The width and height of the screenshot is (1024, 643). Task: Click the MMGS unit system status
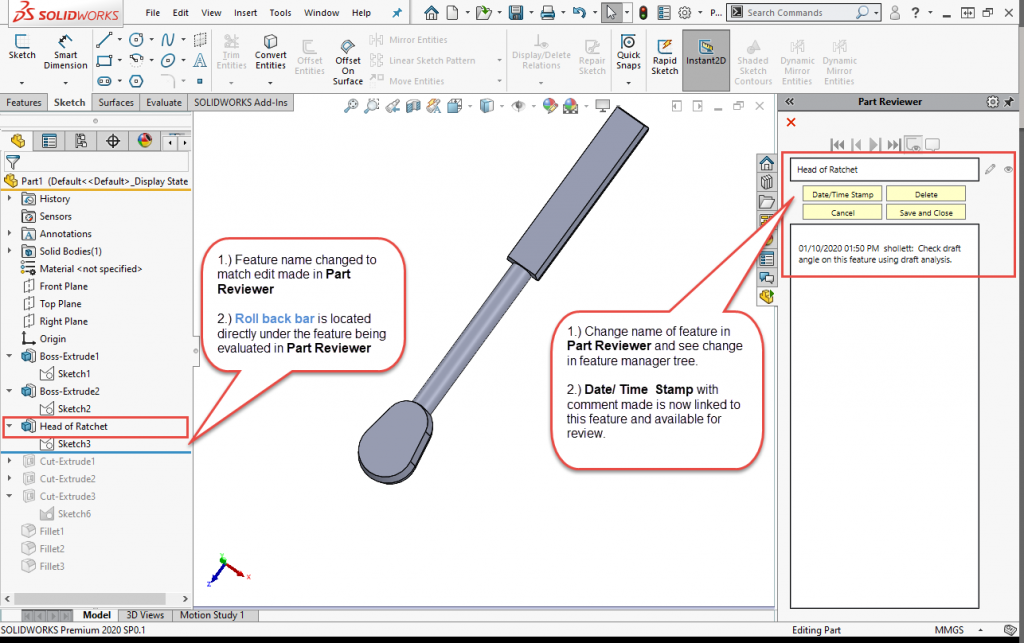click(x=949, y=630)
